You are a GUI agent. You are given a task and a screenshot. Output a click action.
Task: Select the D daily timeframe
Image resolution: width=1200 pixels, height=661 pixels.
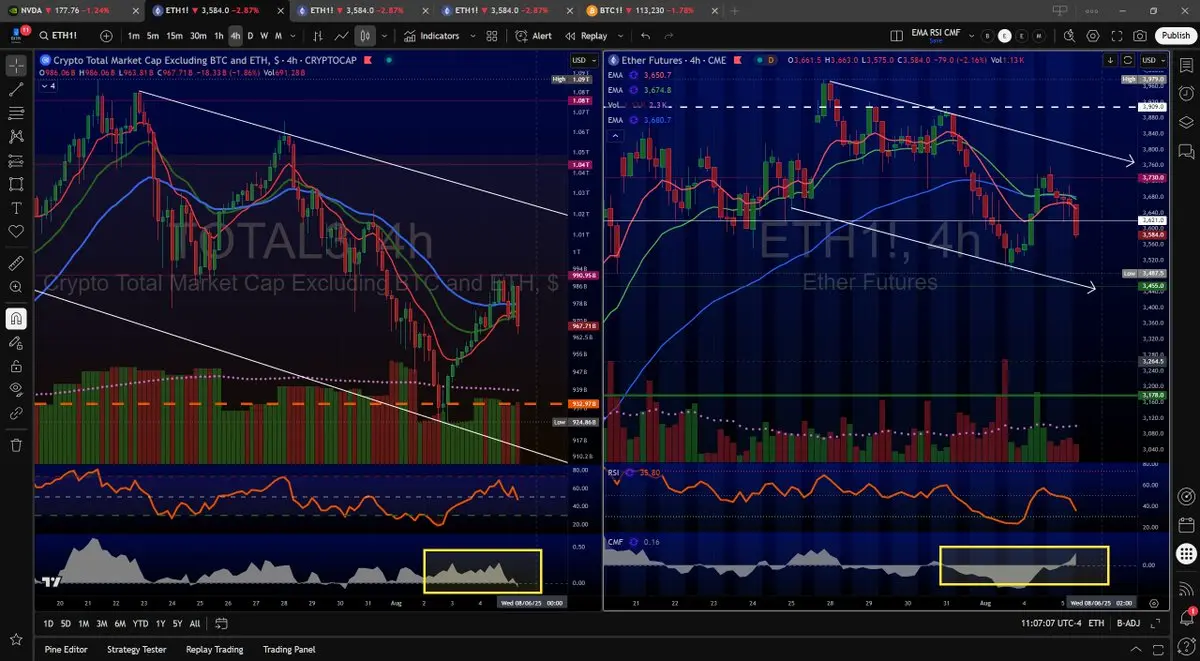pyautogui.click(x=250, y=36)
